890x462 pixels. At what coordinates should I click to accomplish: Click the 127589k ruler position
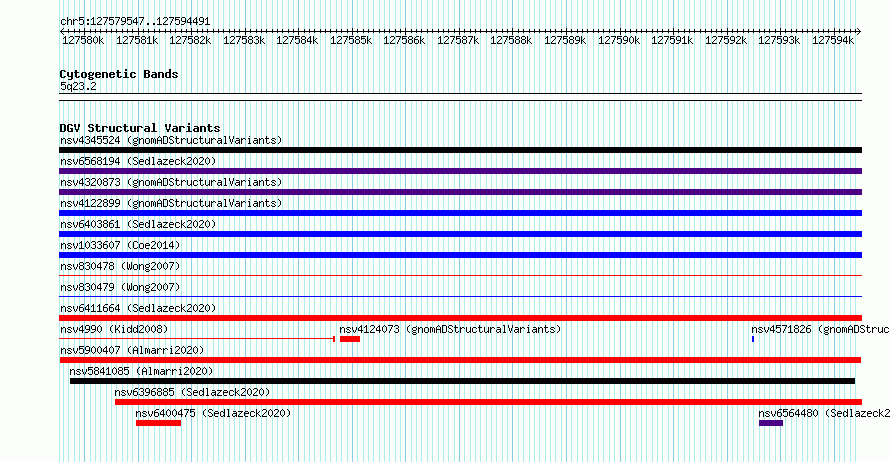click(x=565, y=40)
